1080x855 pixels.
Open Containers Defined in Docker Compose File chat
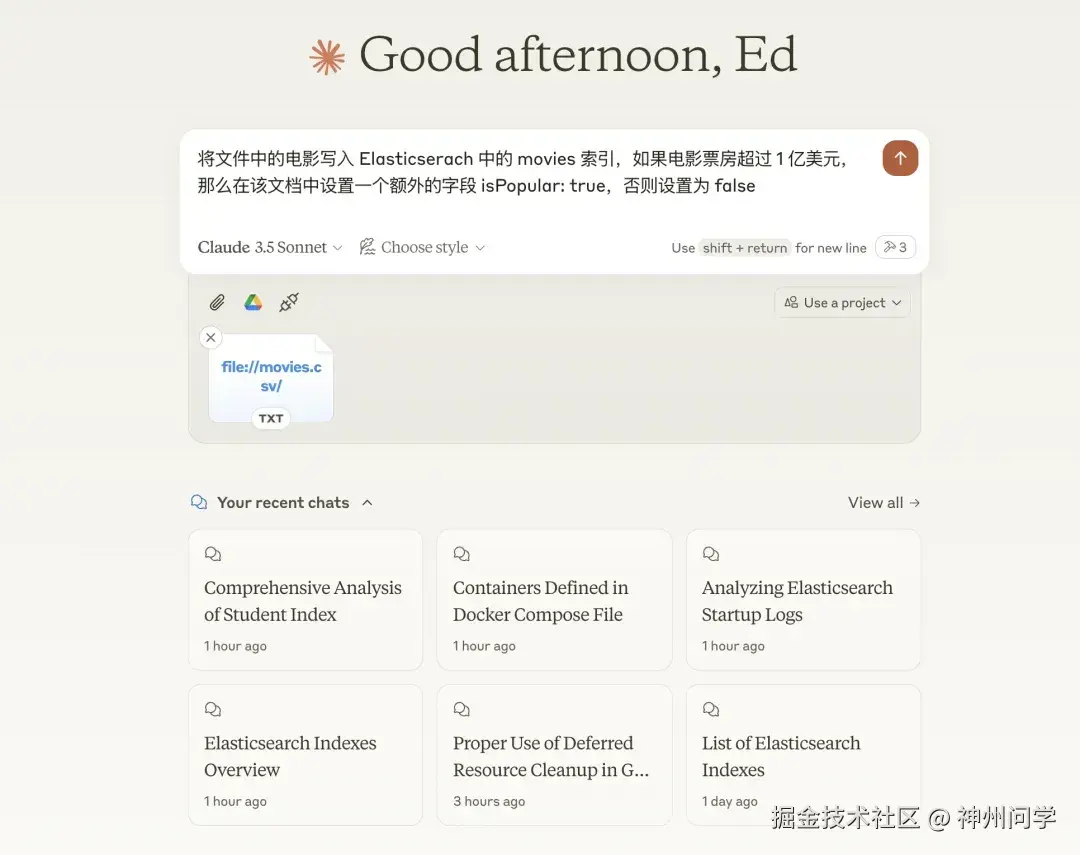[554, 599]
